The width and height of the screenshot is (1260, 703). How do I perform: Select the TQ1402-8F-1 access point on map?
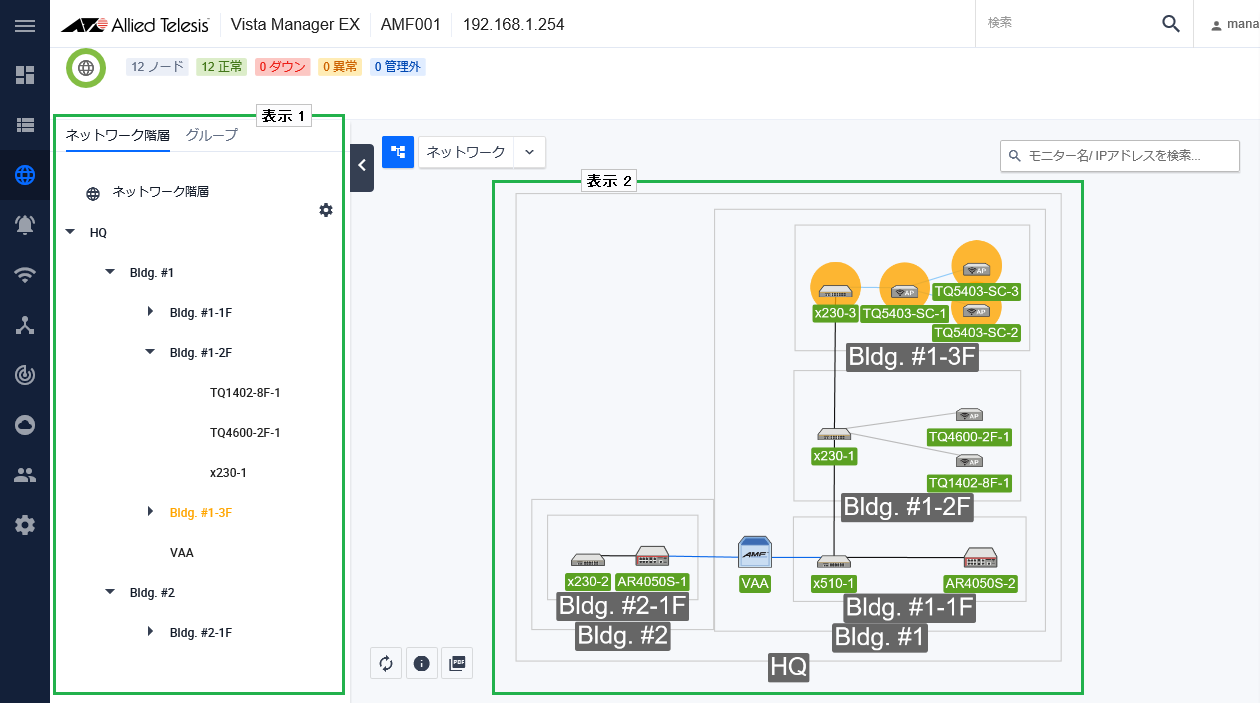pyautogui.click(x=969, y=461)
